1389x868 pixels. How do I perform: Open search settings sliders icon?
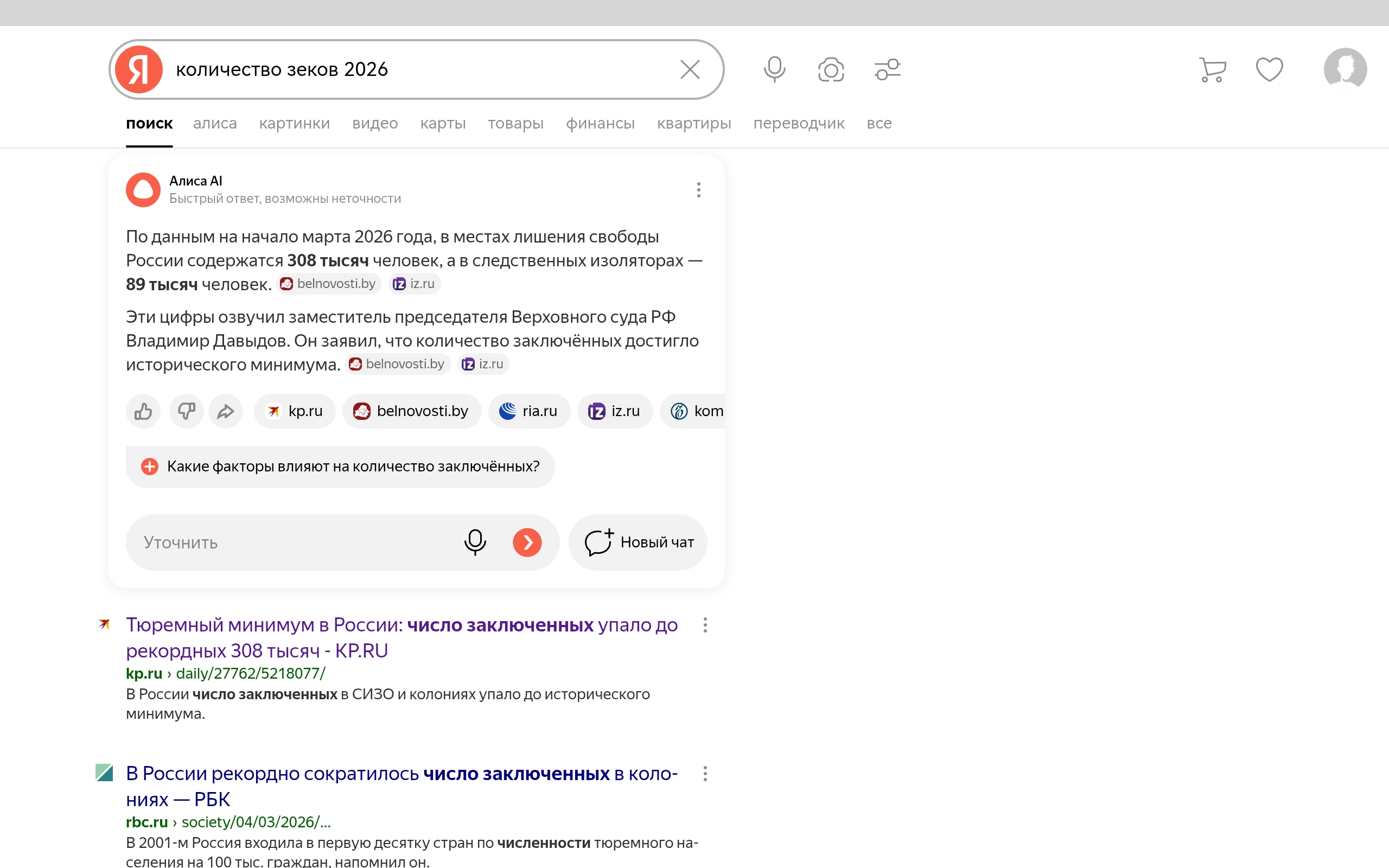click(x=887, y=69)
